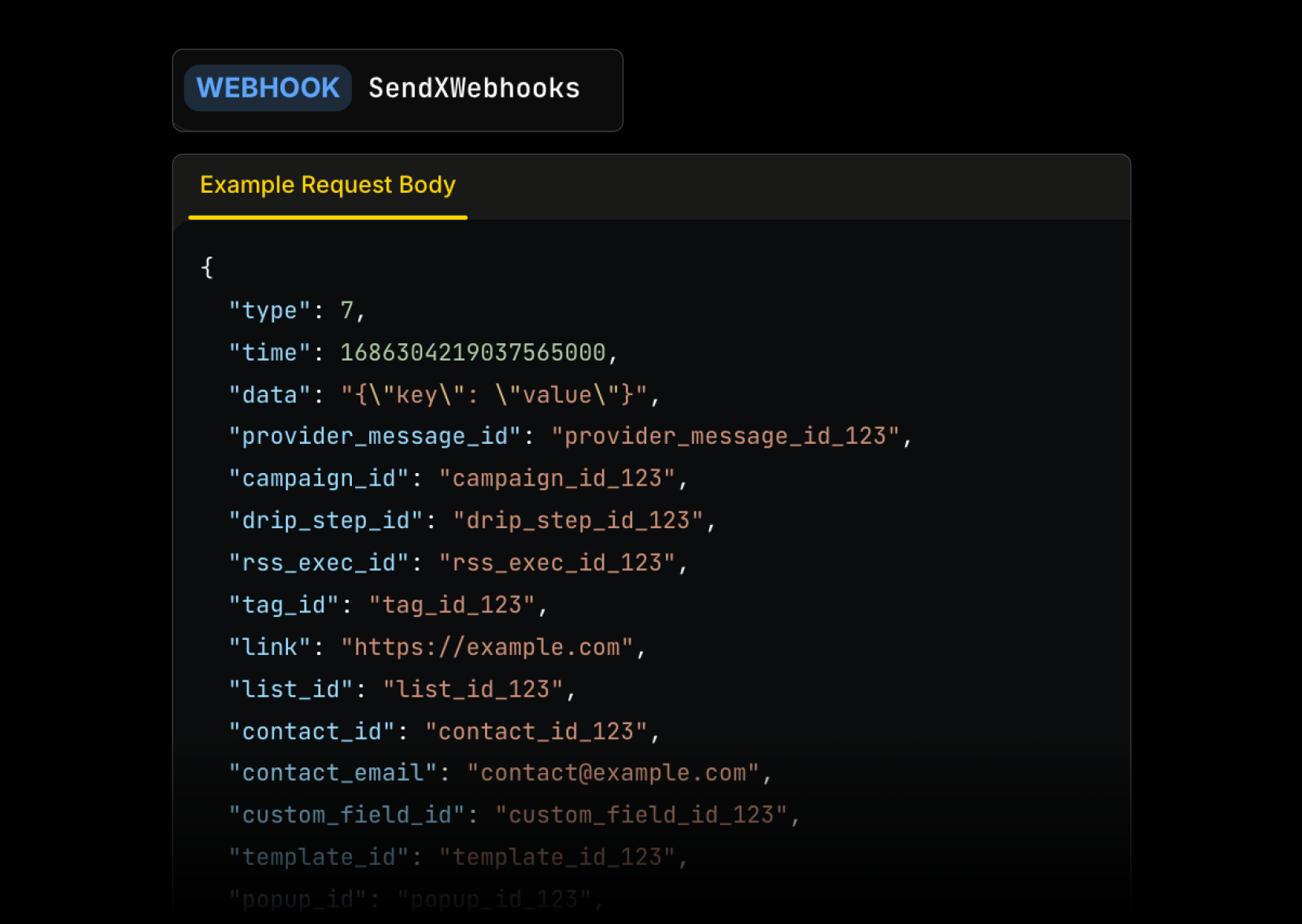Click the "list_id" key
The image size is (1302, 924).
click(x=291, y=689)
